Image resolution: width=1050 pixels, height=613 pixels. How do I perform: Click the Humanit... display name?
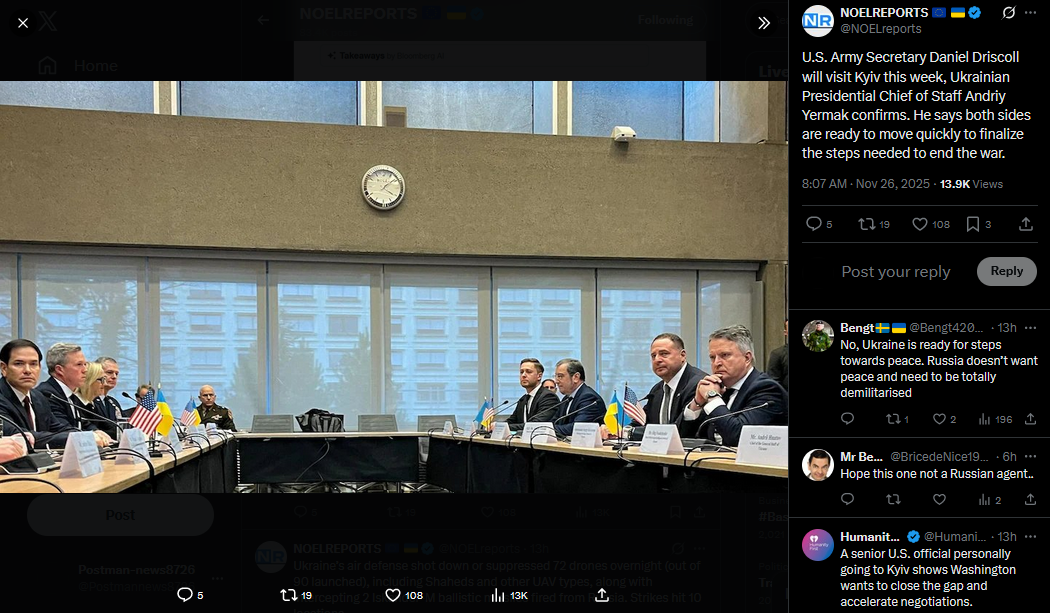point(870,537)
